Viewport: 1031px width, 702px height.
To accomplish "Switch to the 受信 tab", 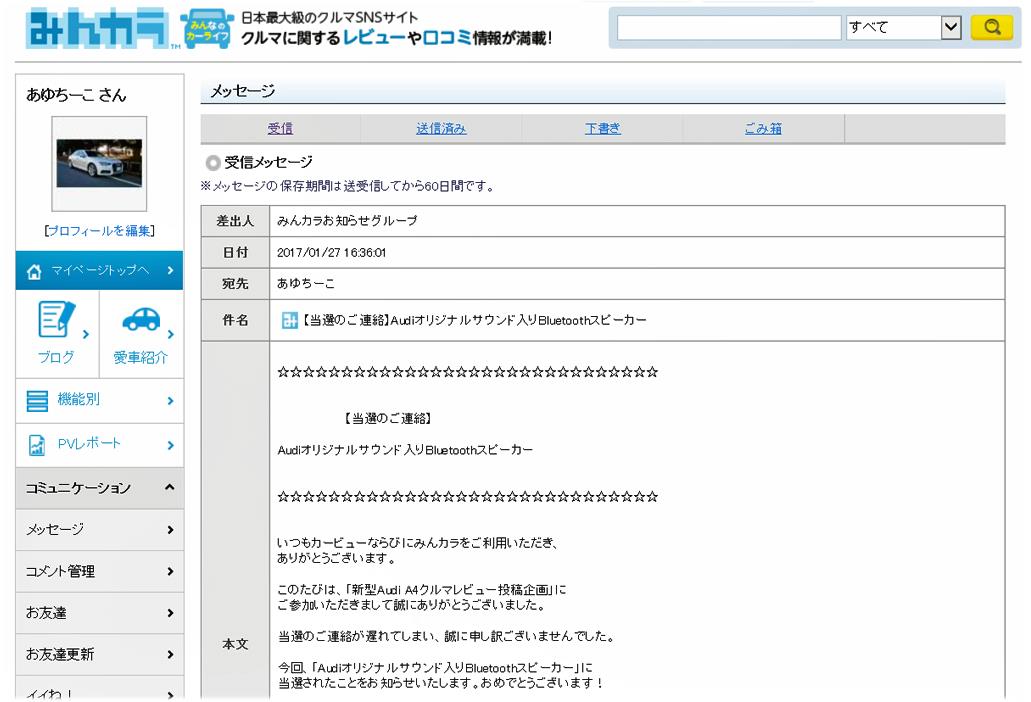I will click(x=280, y=128).
